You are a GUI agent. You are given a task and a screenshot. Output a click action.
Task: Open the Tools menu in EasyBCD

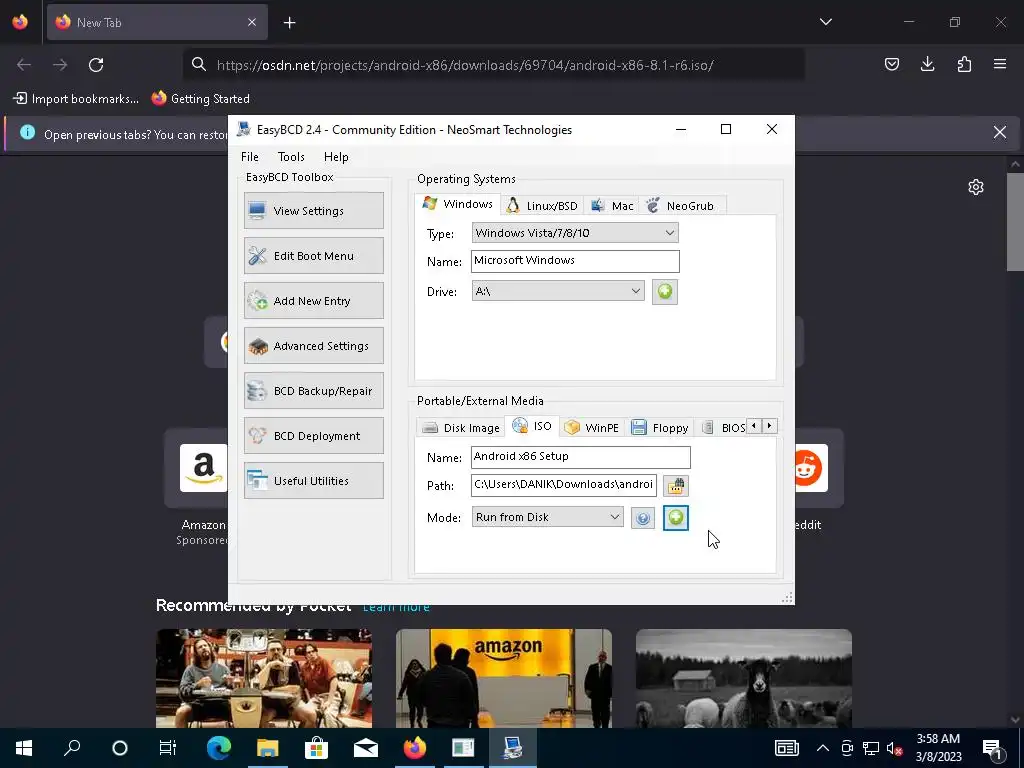[x=291, y=157]
